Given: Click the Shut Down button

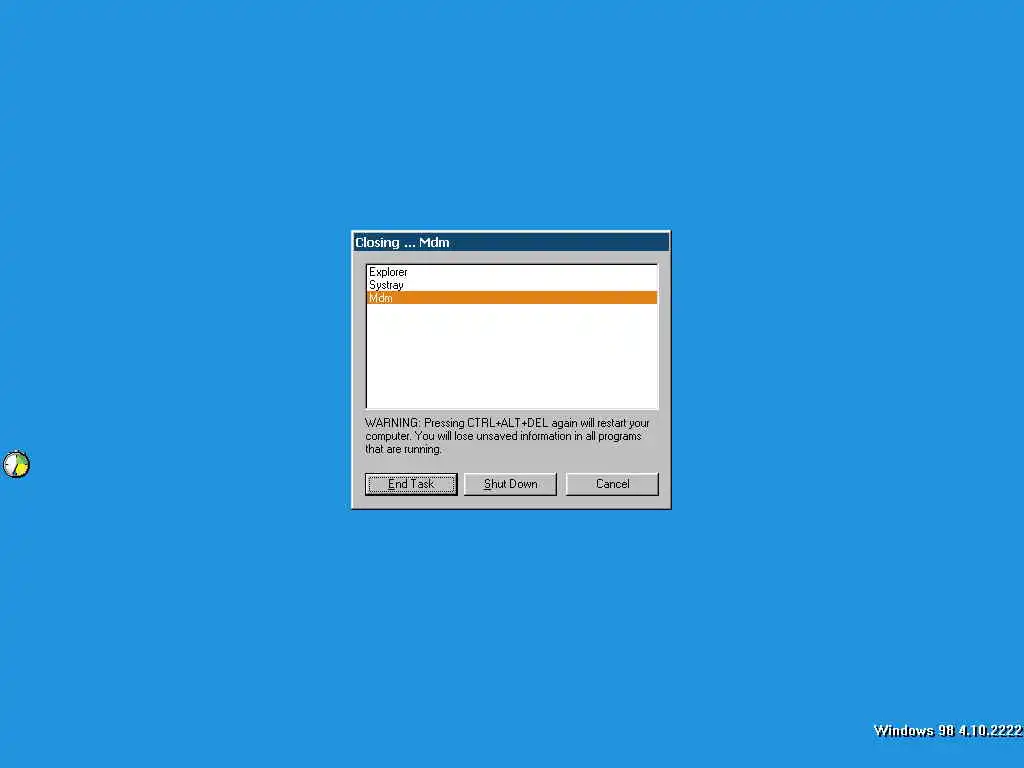Looking at the screenshot, I should pyautogui.click(x=510, y=484).
